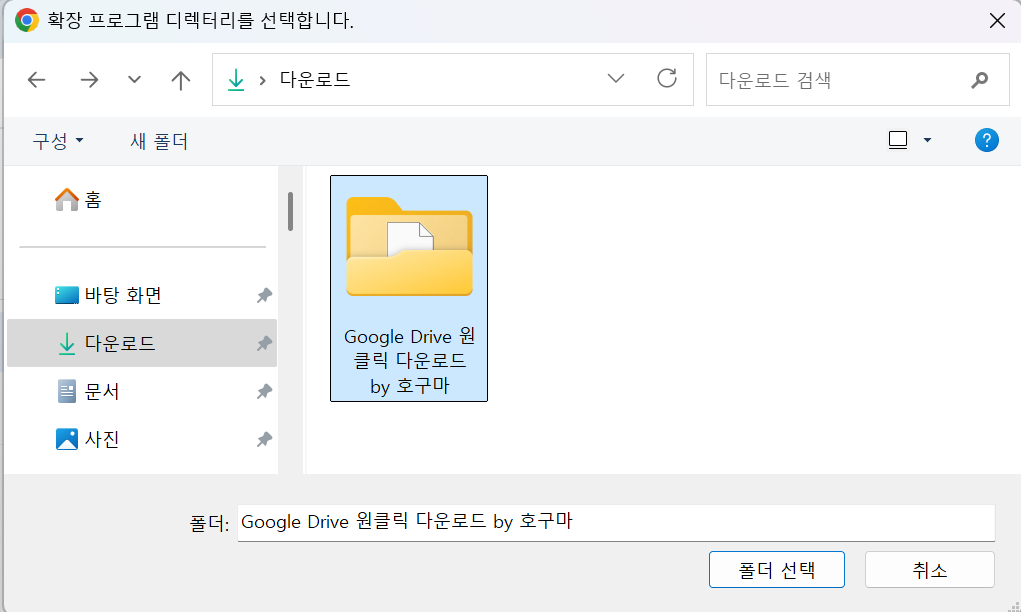Click the Chrome icon in the title bar

click(x=27, y=21)
